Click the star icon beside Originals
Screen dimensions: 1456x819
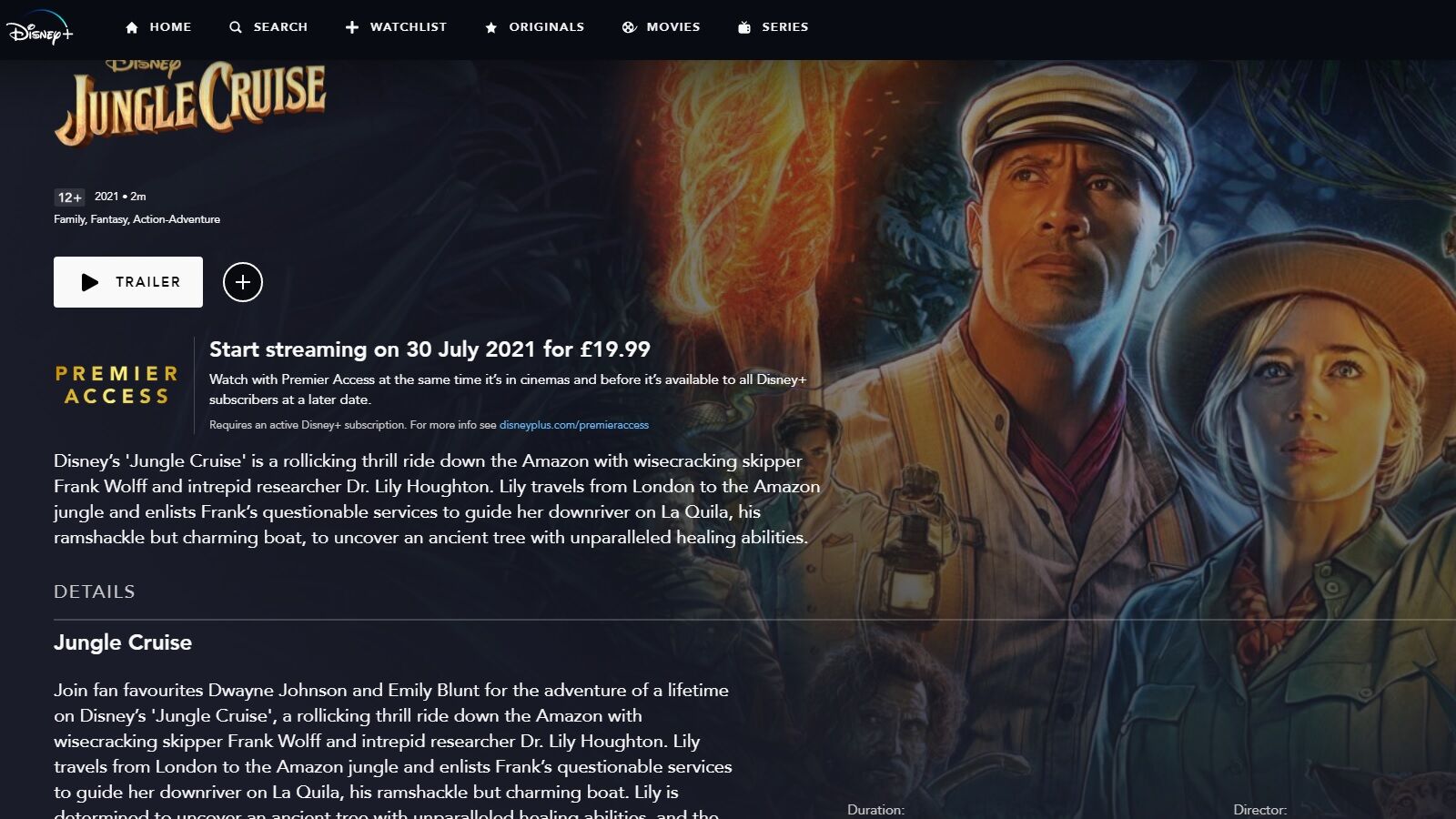point(491,27)
